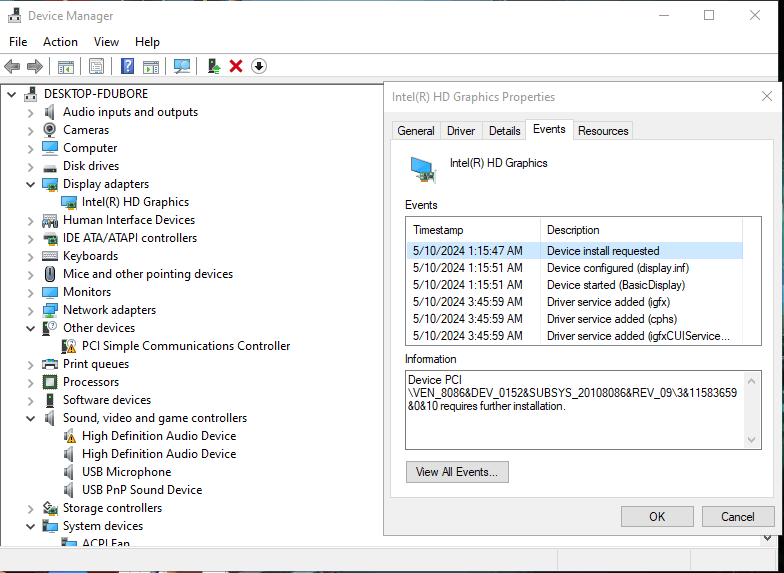Collapse the Display adapters category
Screen dimensions: 784x573
(x=30, y=184)
